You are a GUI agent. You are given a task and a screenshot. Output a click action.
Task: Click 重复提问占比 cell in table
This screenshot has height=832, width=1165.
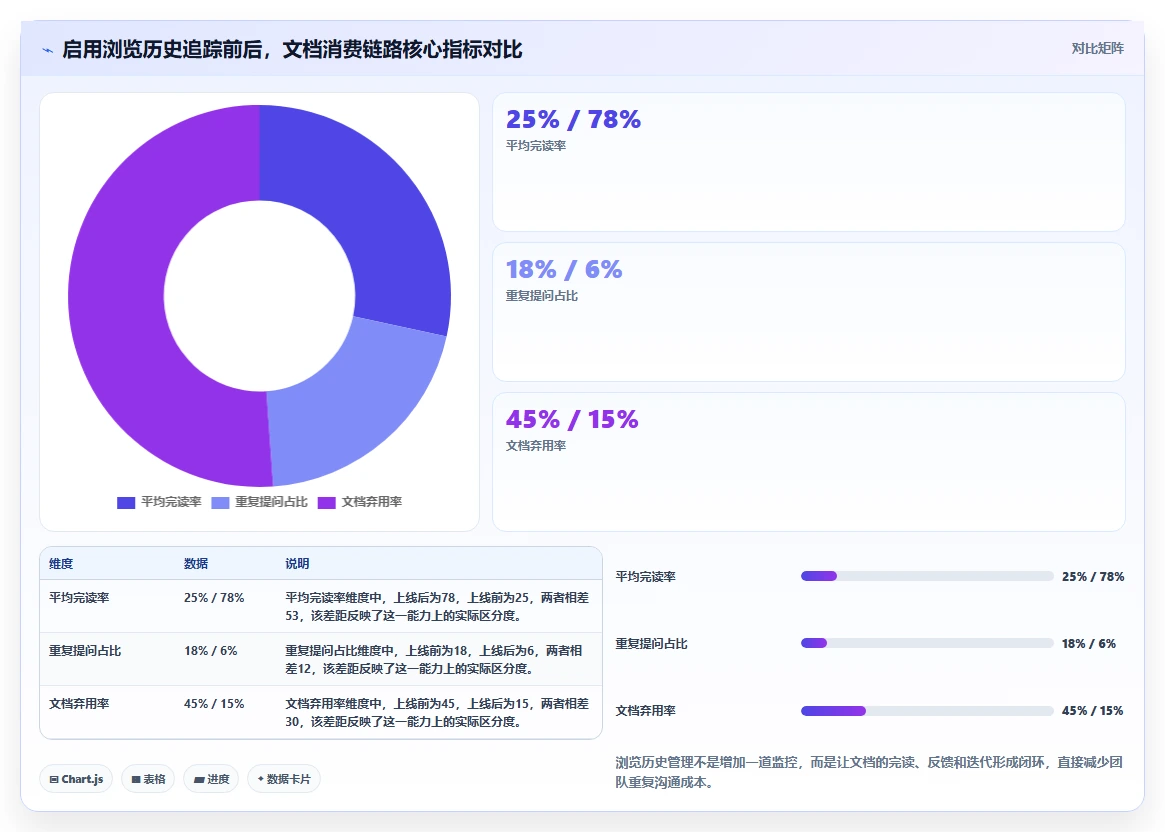85,651
